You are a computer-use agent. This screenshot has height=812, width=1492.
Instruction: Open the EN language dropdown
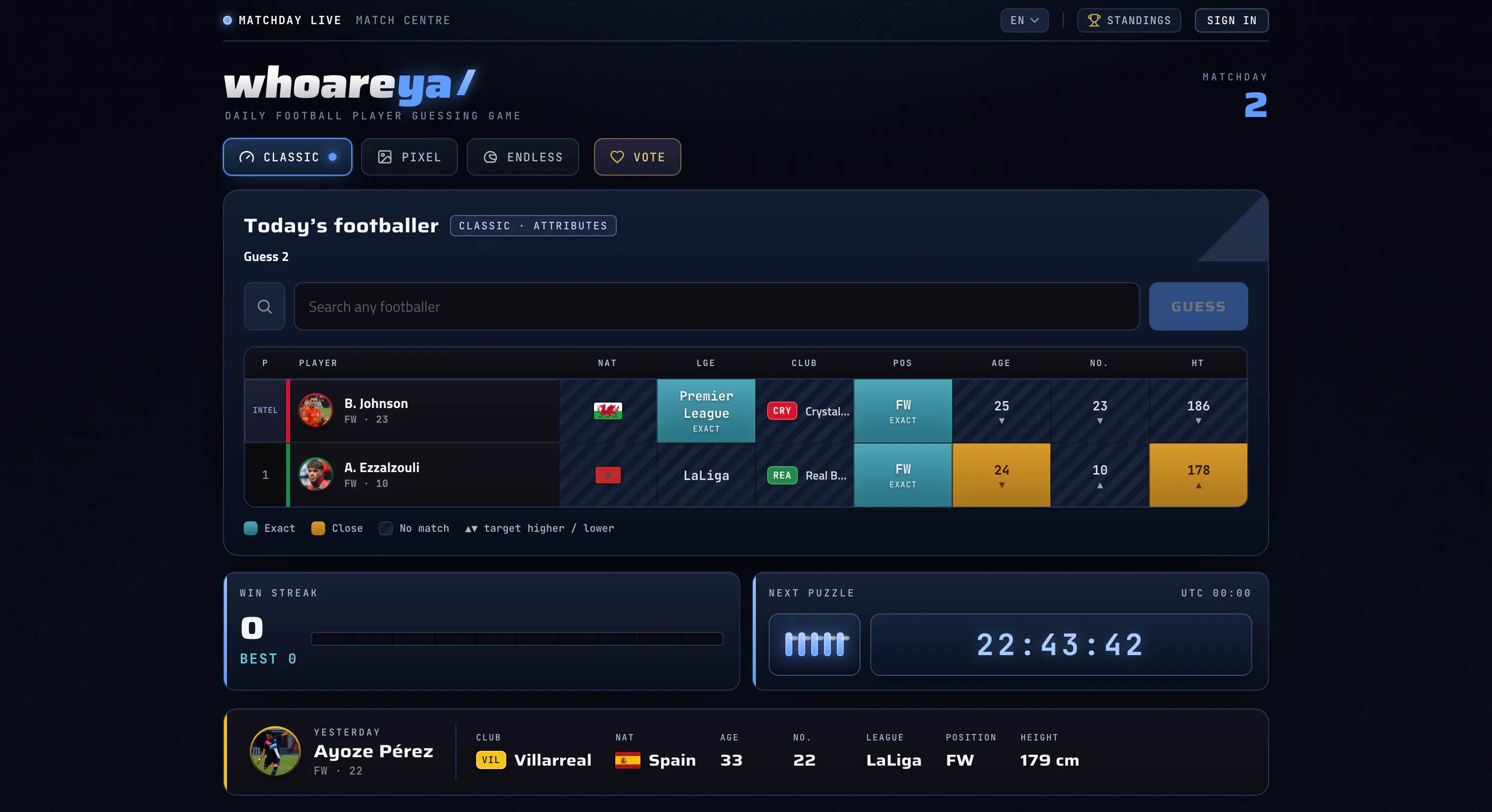(x=1024, y=20)
